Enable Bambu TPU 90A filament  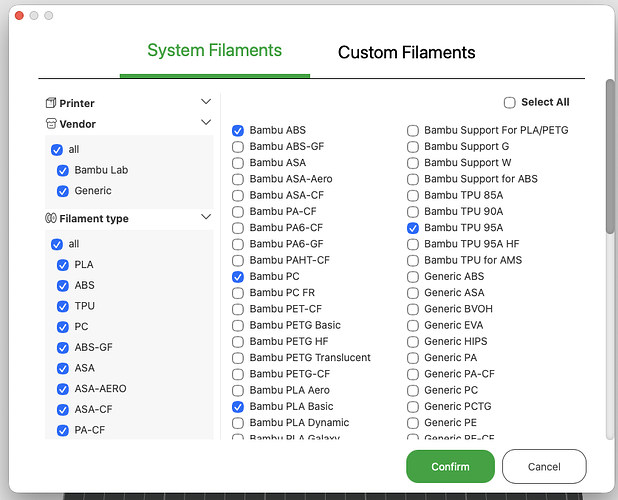click(x=413, y=212)
